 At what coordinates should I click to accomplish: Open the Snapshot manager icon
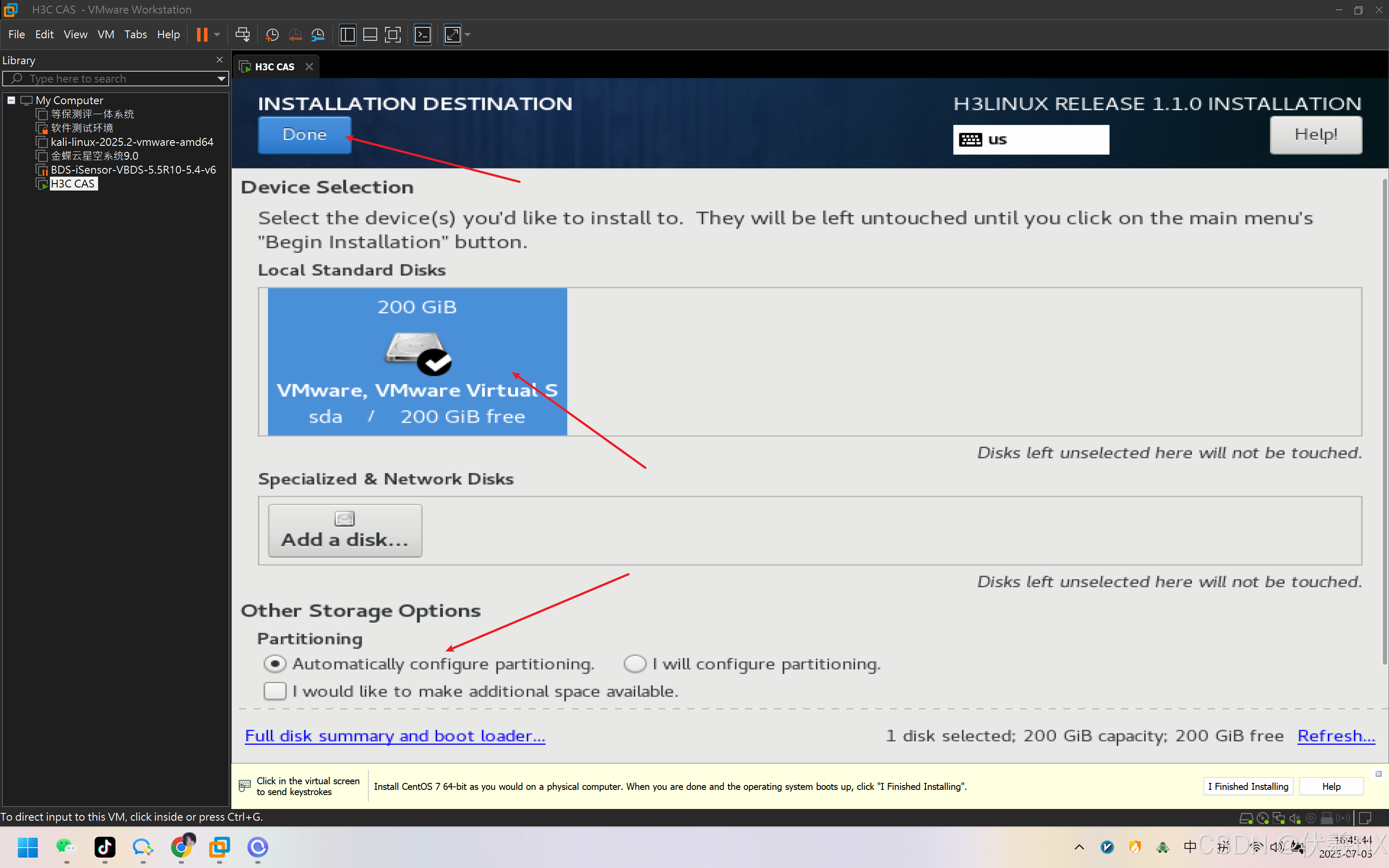(318, 34)
